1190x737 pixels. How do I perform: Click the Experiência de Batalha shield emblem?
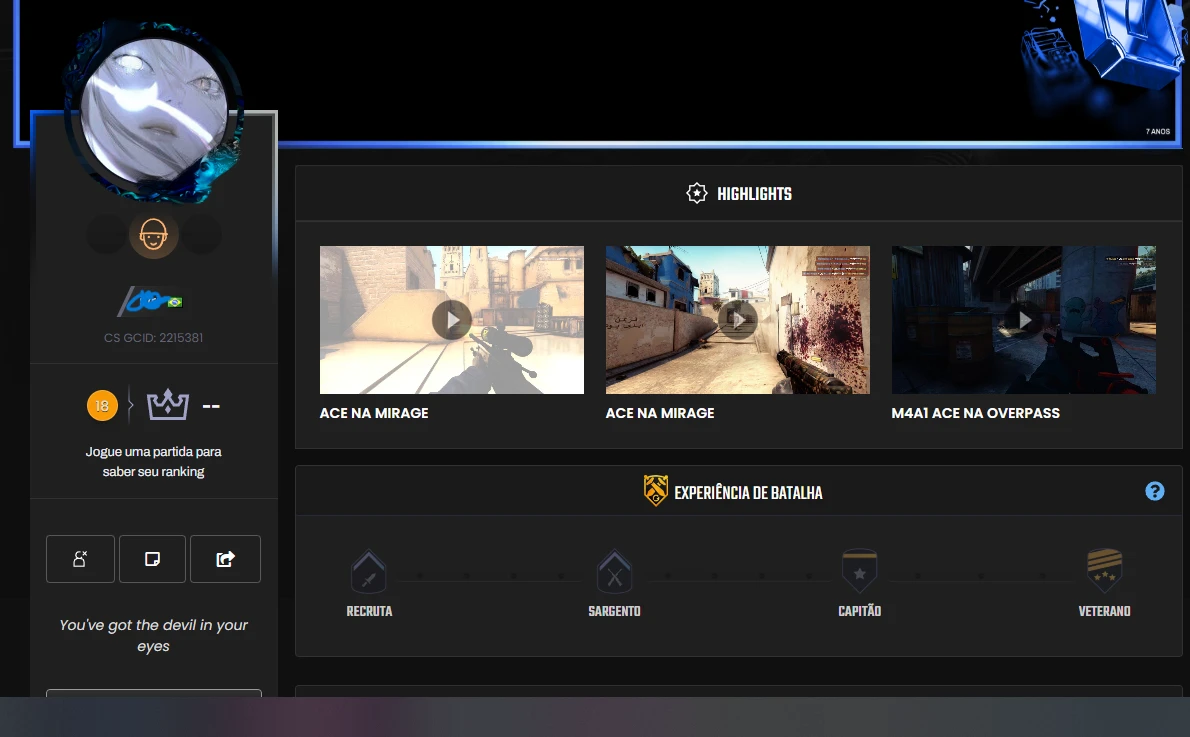pos(655,491)
